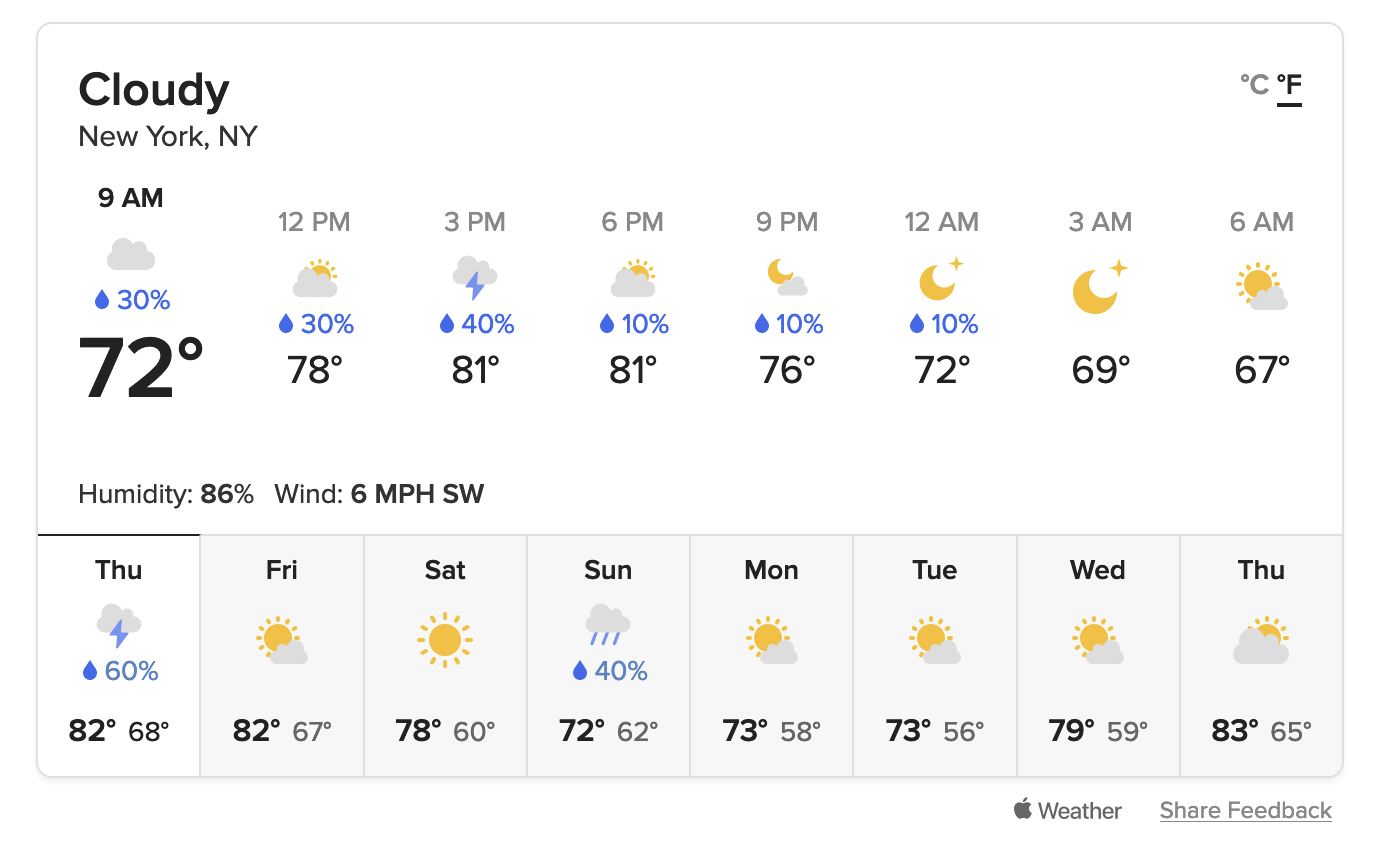Switch to the Wednesday forecast
1374x848 pixels.
(1098, 655)
